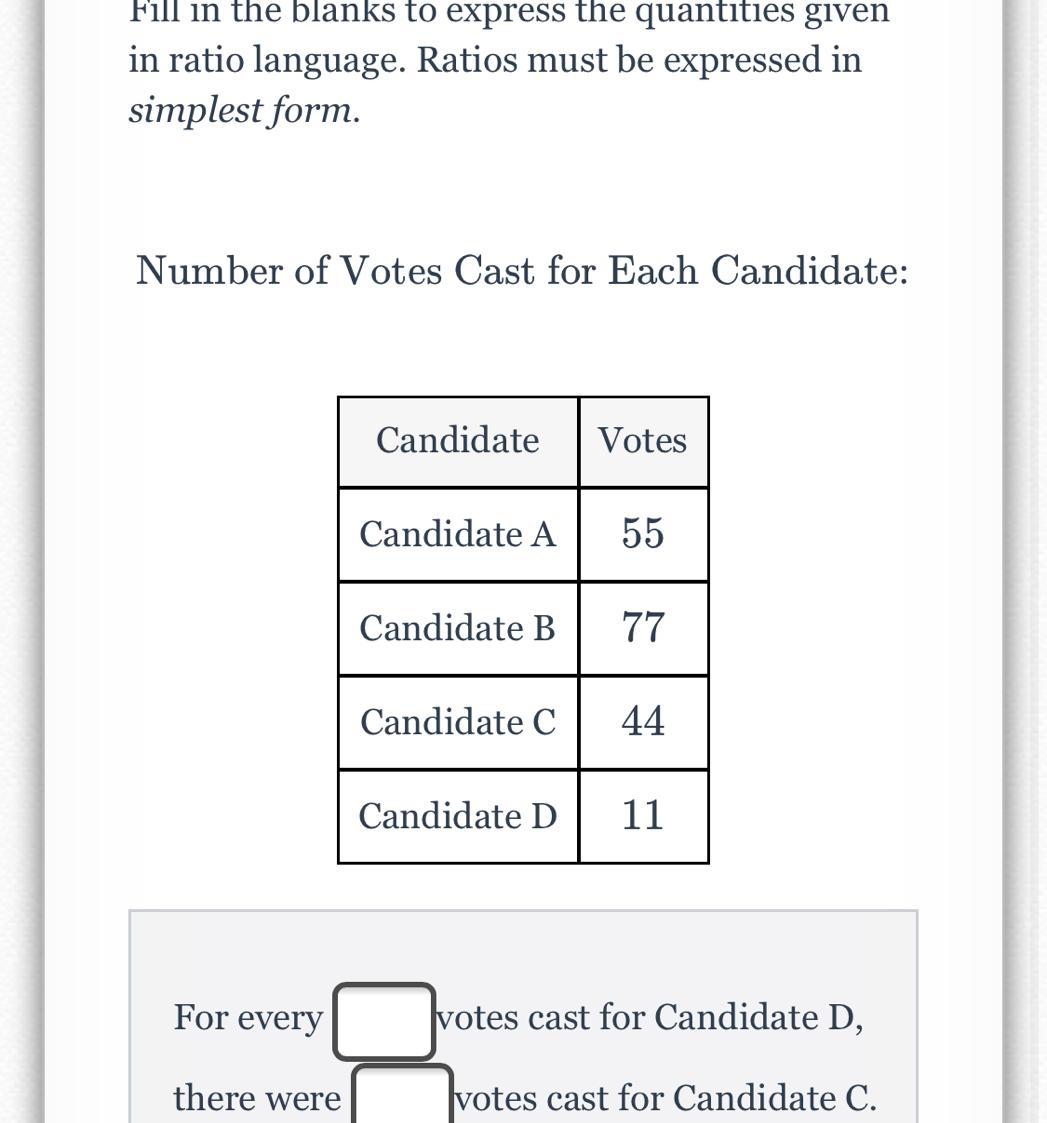1047x1123 pixels.
Task: Click the 'For every' label text
Action: tap(248, 1018)
